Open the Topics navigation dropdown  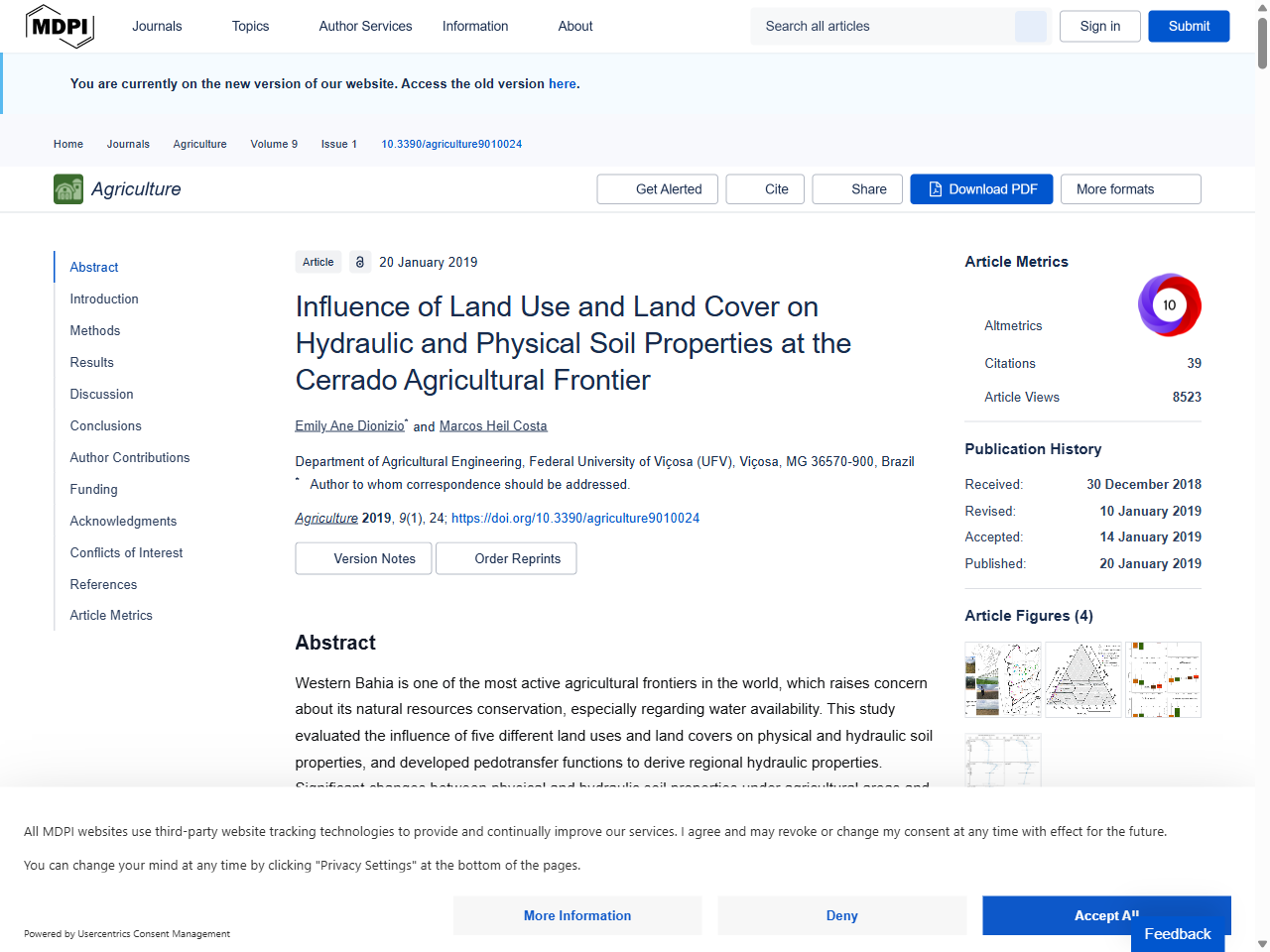[x=250, y=26]
